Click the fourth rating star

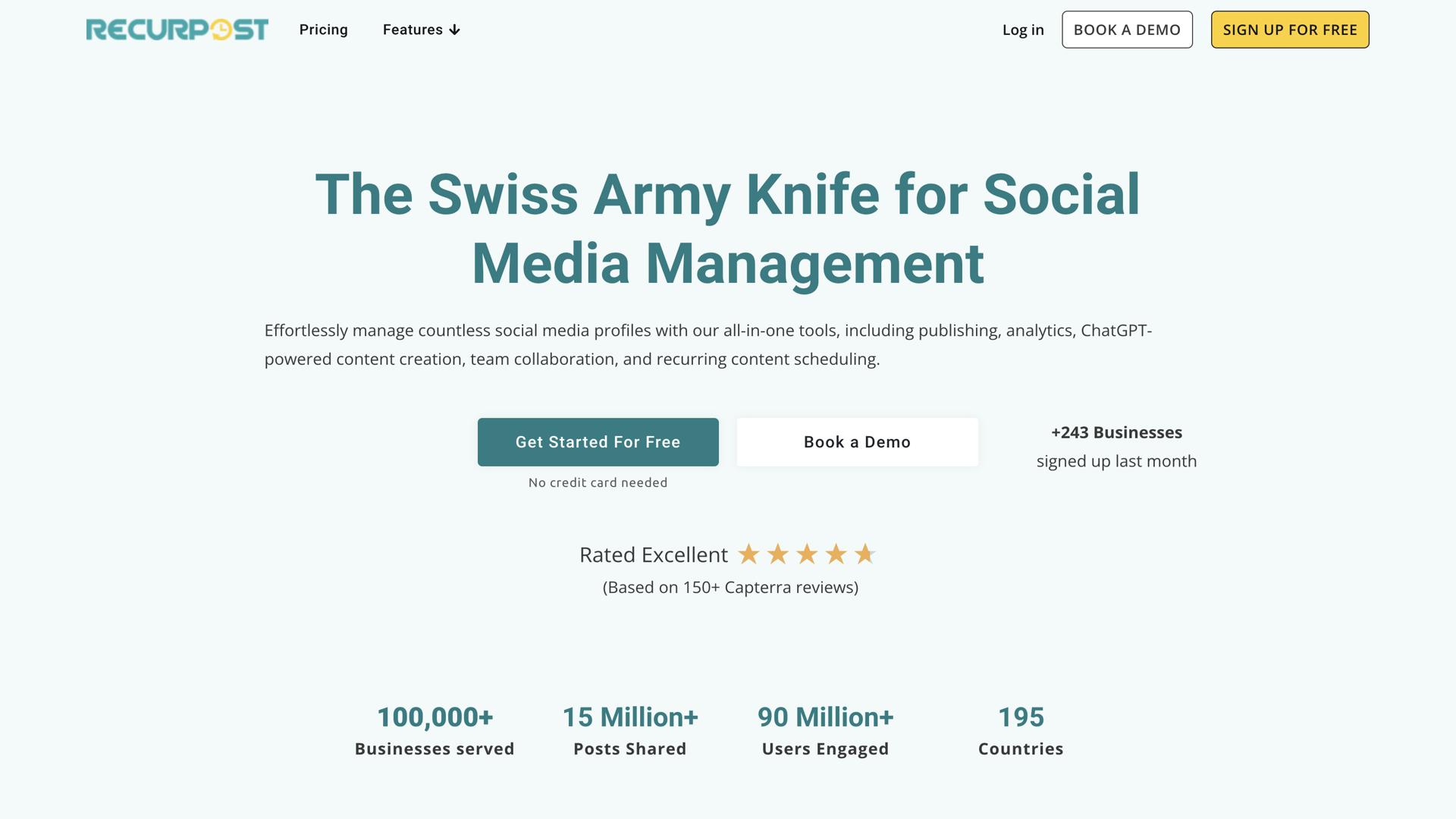(836, 554)
